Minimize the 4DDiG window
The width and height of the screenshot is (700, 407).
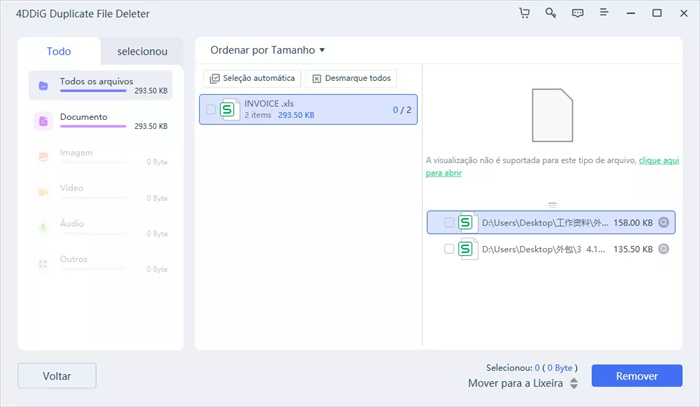click(630, 13)
